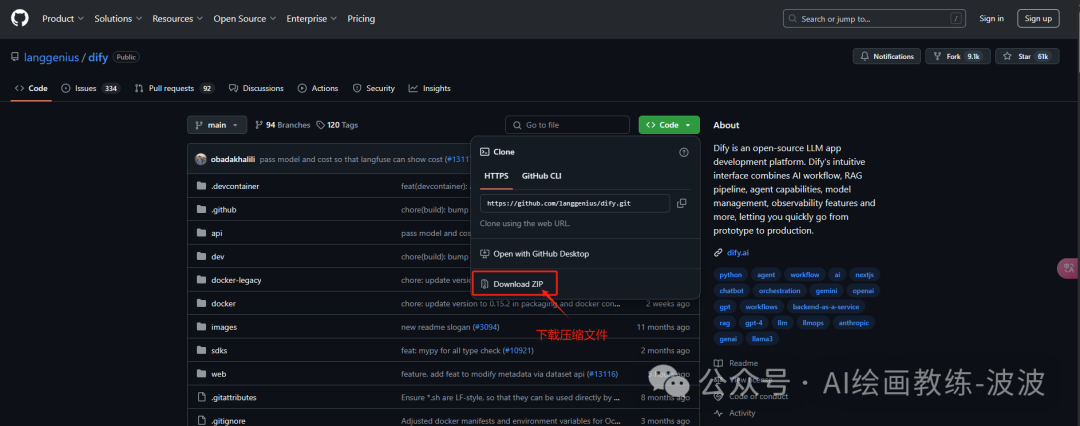Screen dimensions: 1080x426
Task: Click the Sign up button
Action: coord(1038,19)
